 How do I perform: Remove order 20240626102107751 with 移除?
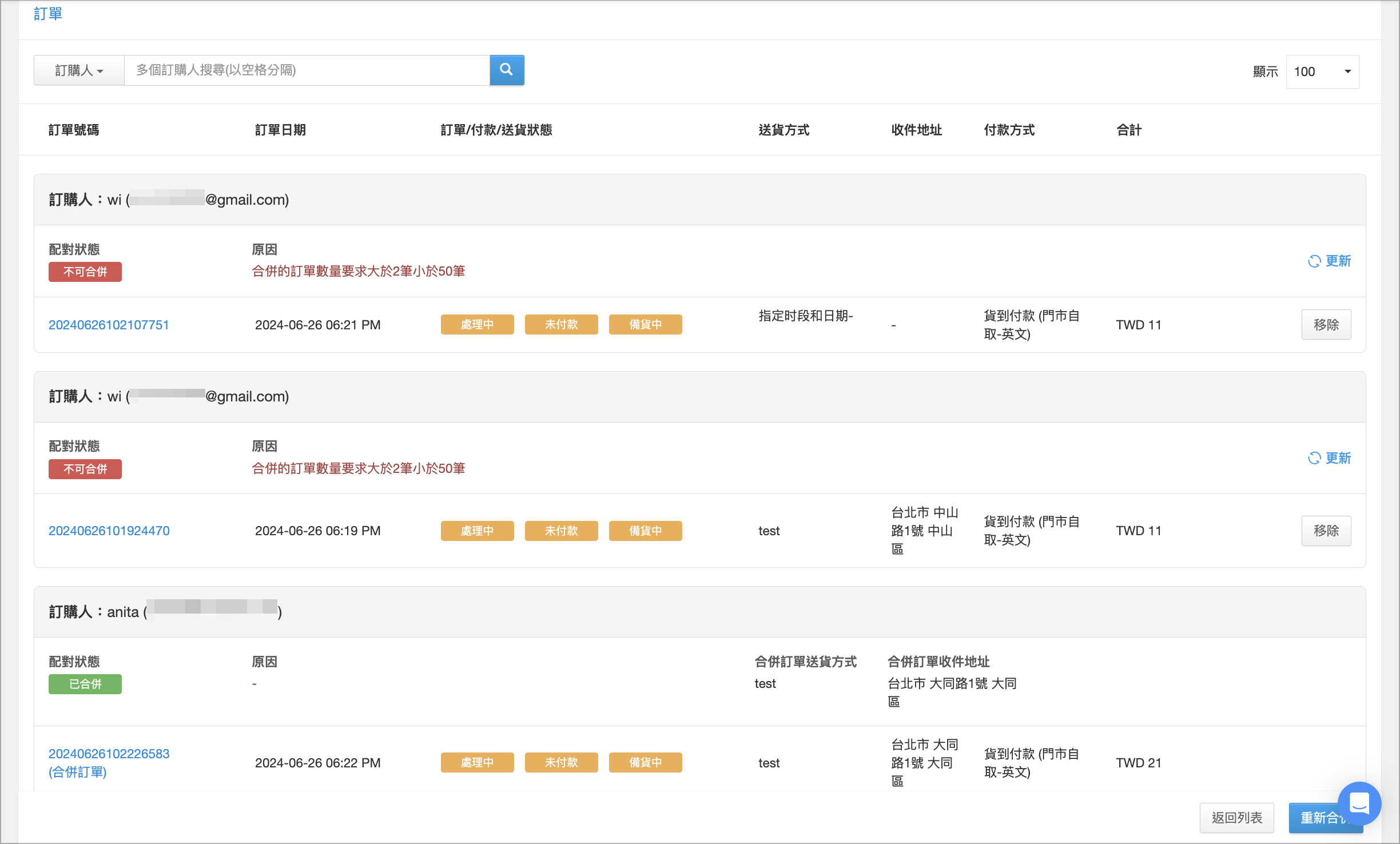pos(1326,325)
